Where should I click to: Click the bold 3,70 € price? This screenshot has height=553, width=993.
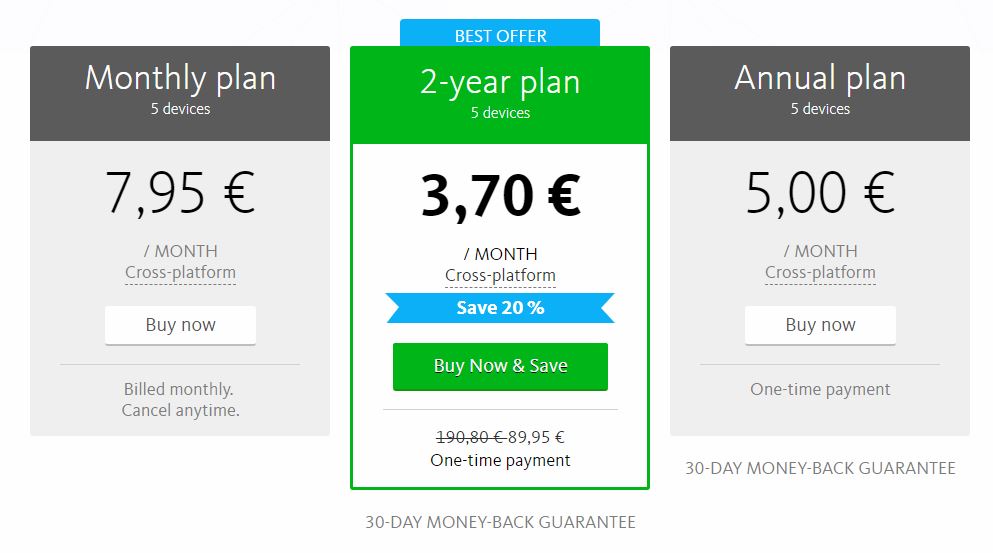500,196
